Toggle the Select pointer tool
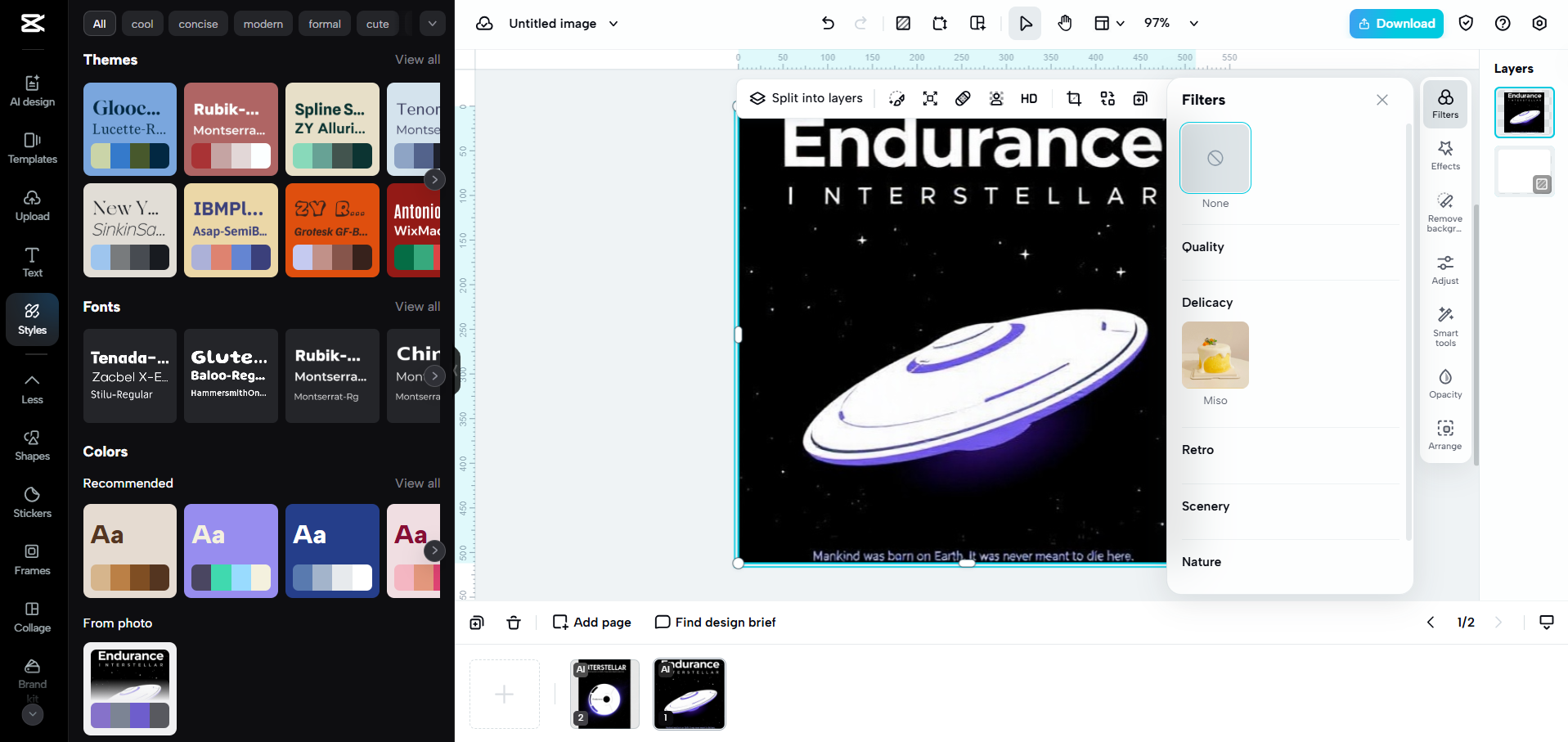 click(x=1025, y=23)
